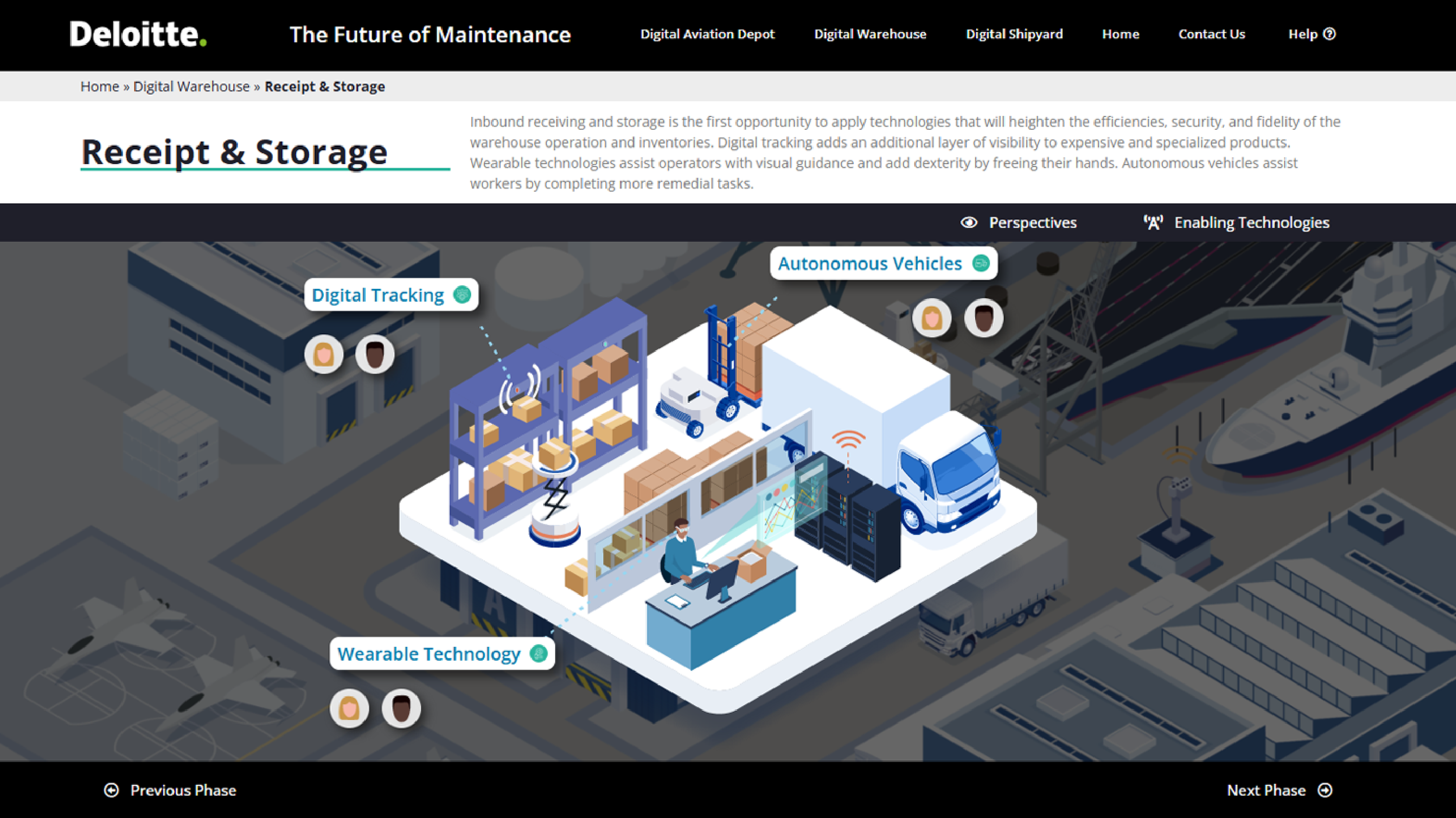Click the male avatar under Digital Tracking
Screen dimensions: 1456x818
coord(374,354)
